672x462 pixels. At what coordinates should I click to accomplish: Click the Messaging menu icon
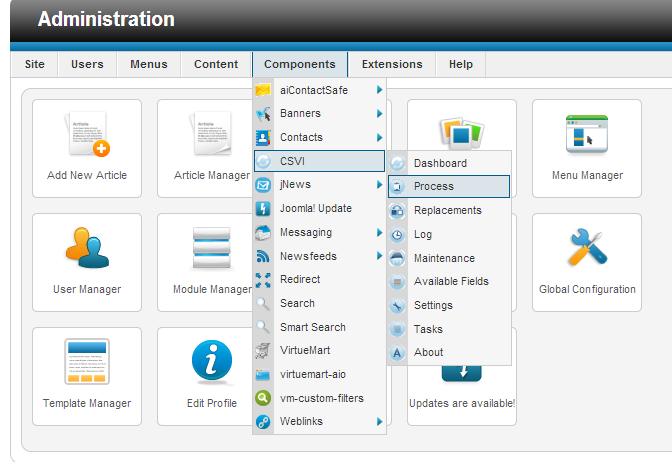(x=263, y=233)
